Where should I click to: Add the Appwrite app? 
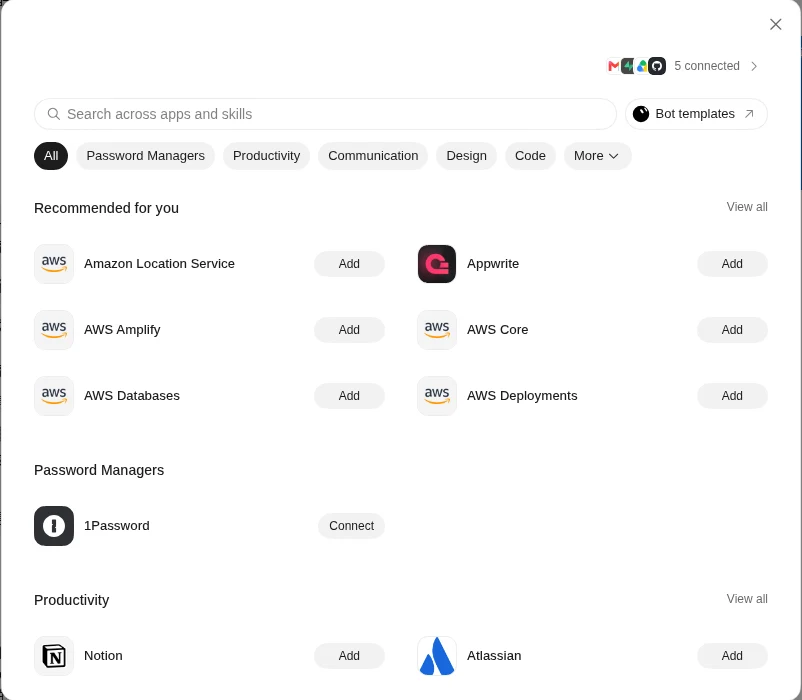pyautogui.click(x=732, y=264)
